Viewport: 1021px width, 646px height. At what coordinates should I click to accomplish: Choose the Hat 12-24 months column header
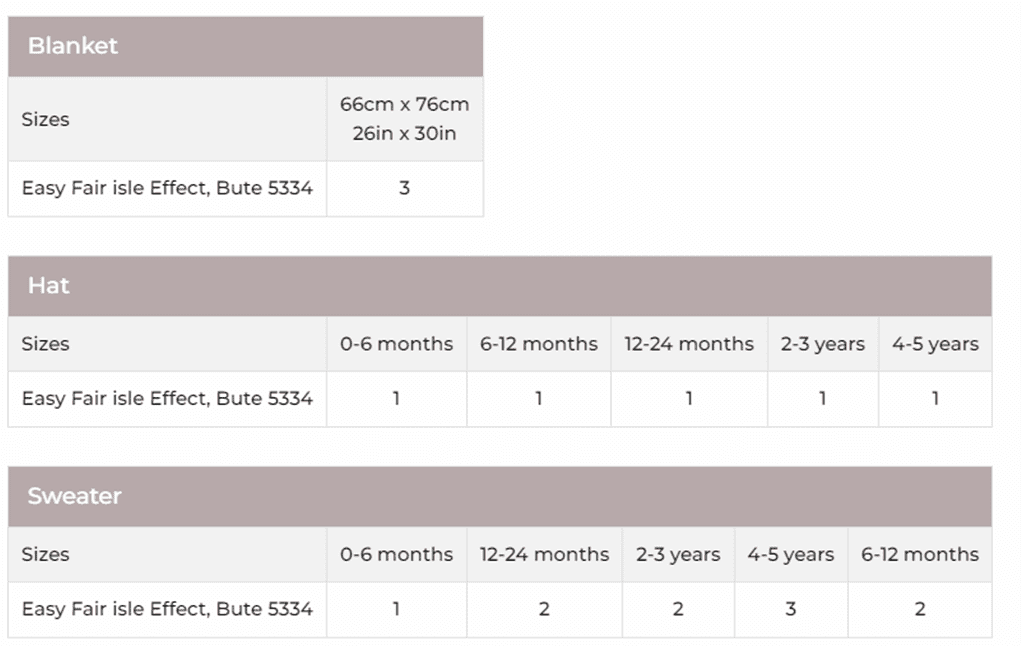pos(689,344)
